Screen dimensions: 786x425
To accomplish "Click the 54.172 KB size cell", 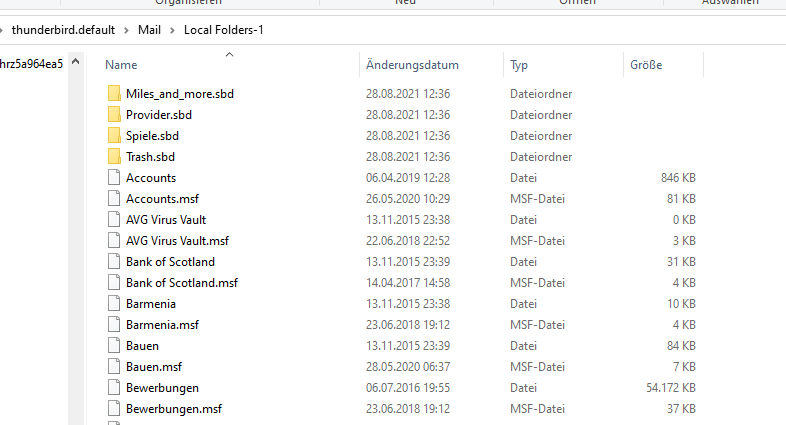I will tap(671, 388).
